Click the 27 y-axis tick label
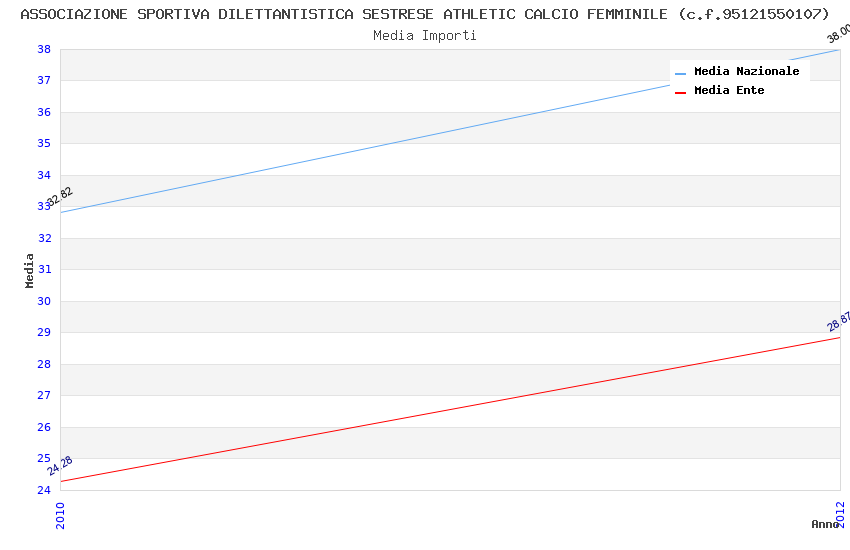Image resolution: width=850 pixels, height=550 pixels. coord(44,395)
